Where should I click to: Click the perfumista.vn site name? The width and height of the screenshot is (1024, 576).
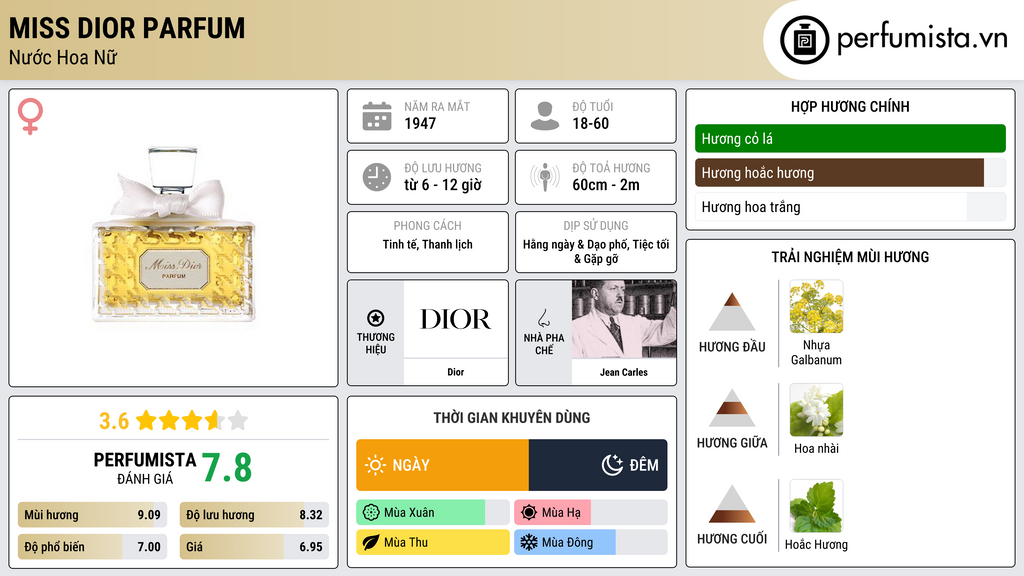click(x=922, y=39)
